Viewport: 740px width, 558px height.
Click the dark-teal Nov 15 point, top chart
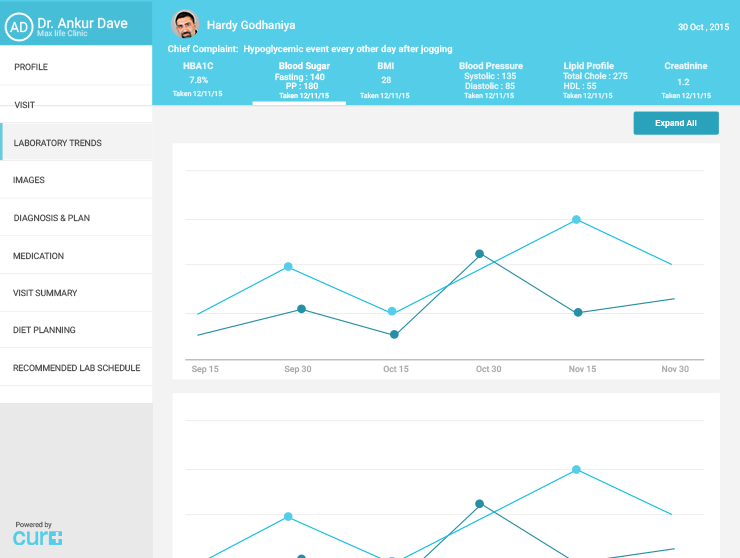(578, 313)
